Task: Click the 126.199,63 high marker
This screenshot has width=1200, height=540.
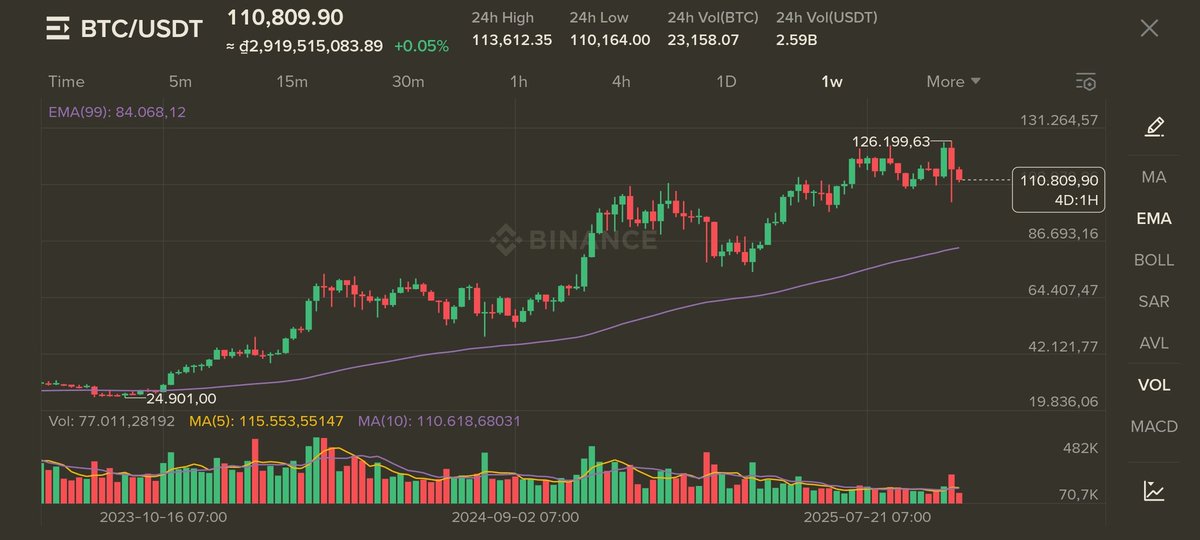Action: tap(890, 142)
